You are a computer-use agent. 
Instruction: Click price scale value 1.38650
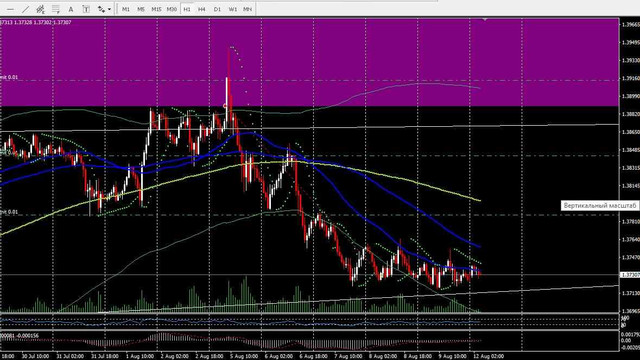point(630,132)
